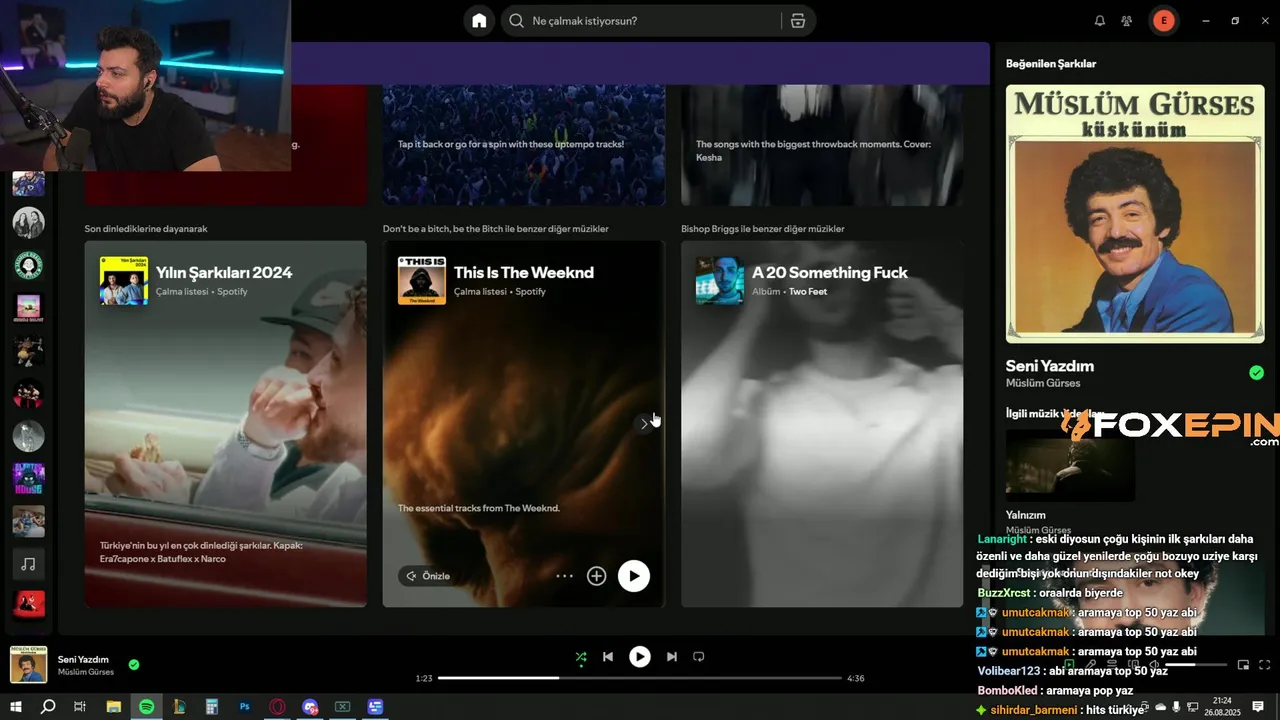Click 'Bishop Briggs ile benzer diğer müzikler' heading
The height and width of the screenshot is (720, 1280).
tap(762, 229)
